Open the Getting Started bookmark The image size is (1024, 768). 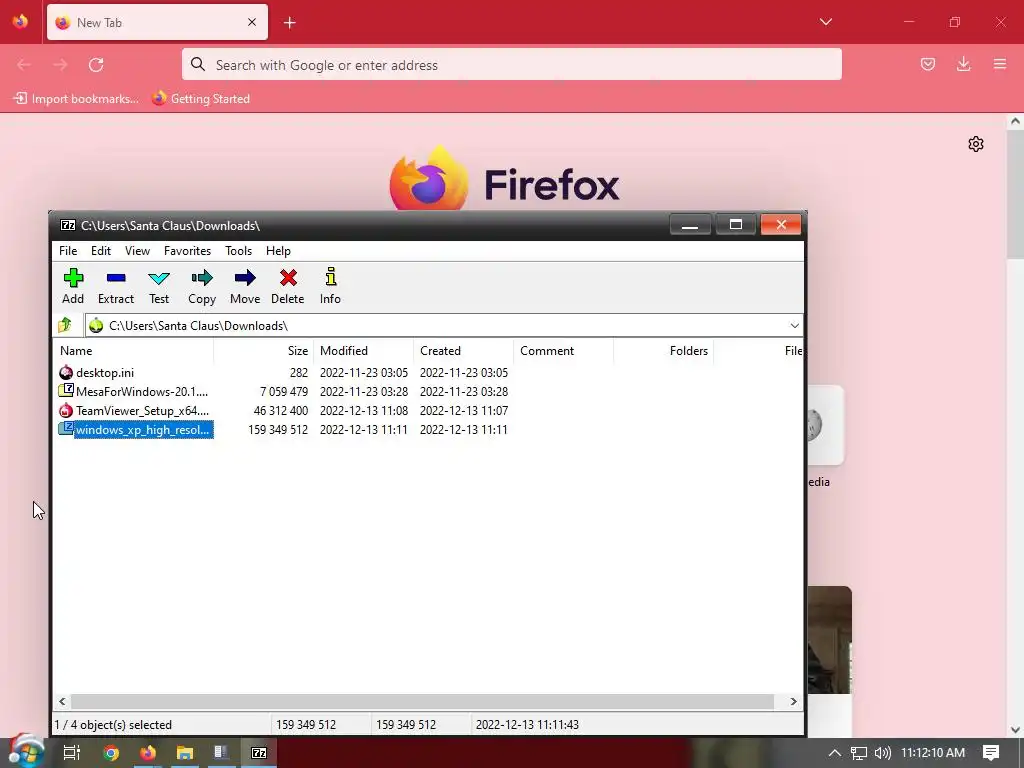tap(201, 99)
